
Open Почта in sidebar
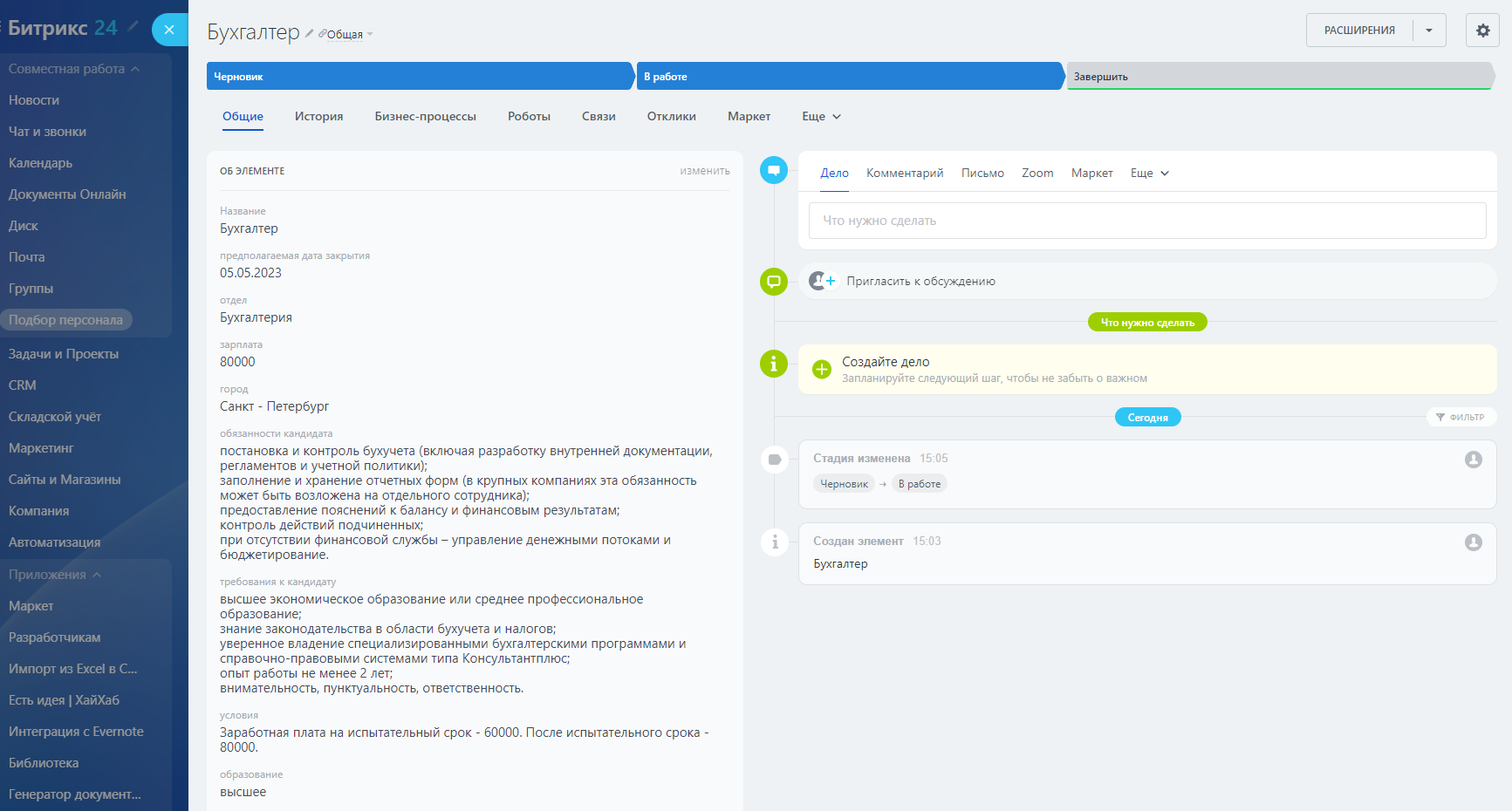[26, 257]
